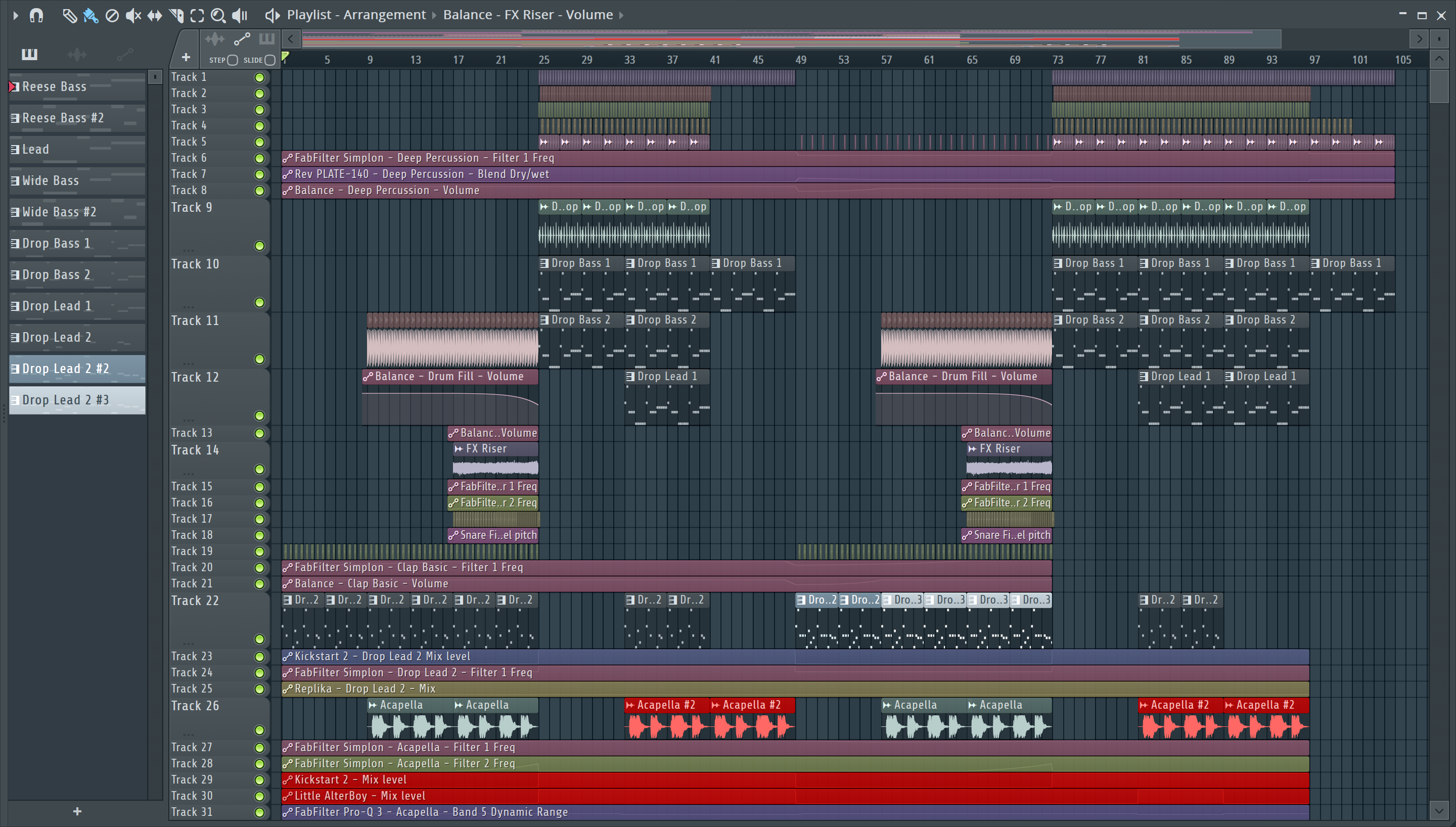Open Balance Deep Percussion Volume clip menu
The height and width of the screenshot is (827, 1456).
pyautogui.click(x=288, y=191)
